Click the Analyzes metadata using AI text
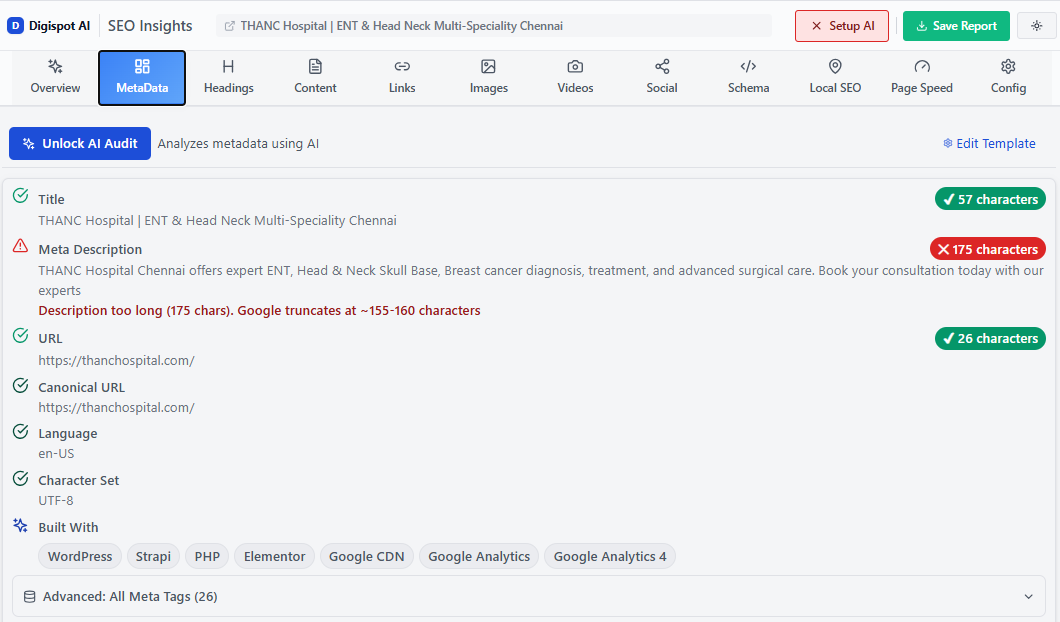The width and height of the screenshot is (1060, 622). click(238, 143)
